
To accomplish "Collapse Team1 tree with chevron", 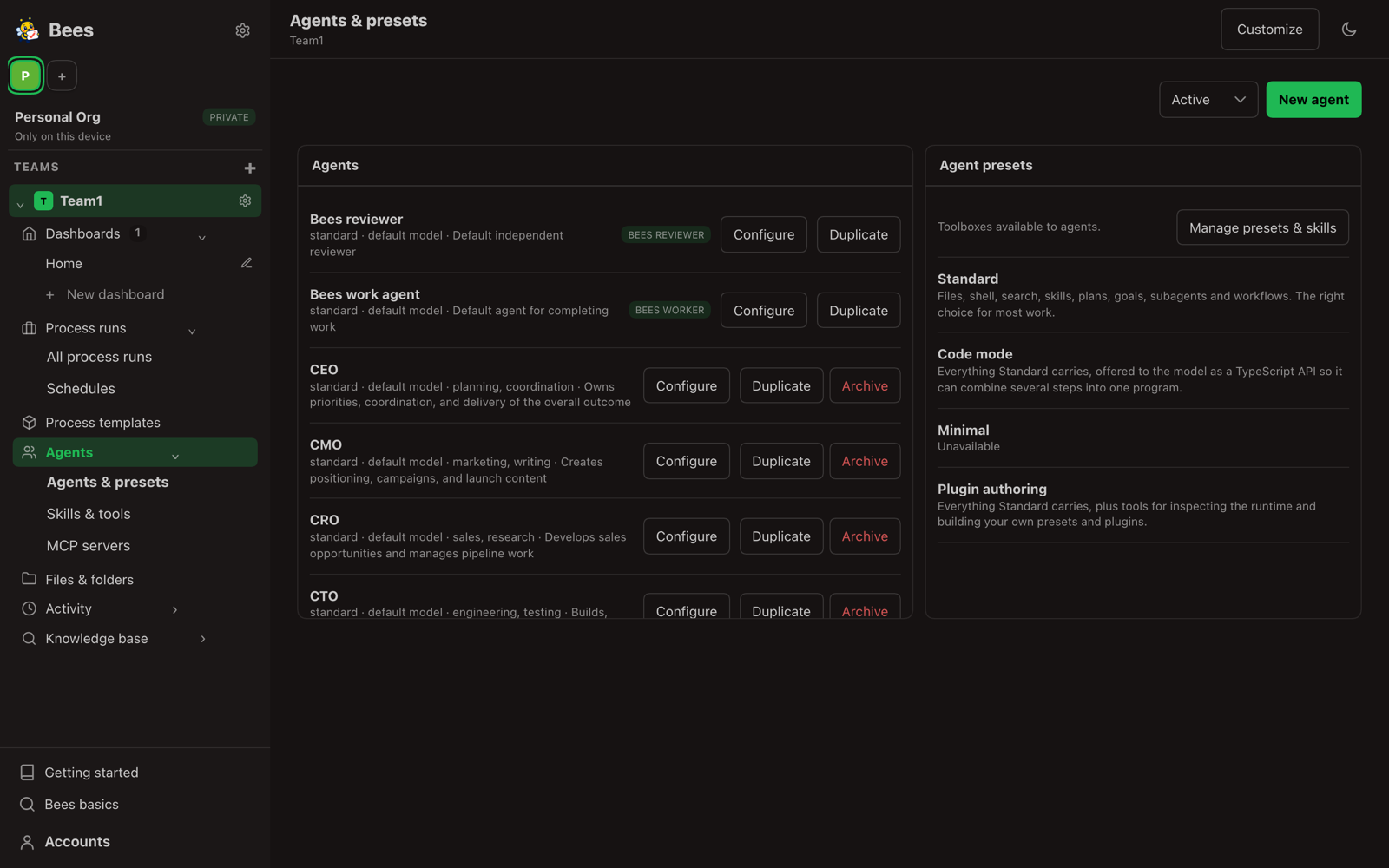I will (x=20, y=205).
